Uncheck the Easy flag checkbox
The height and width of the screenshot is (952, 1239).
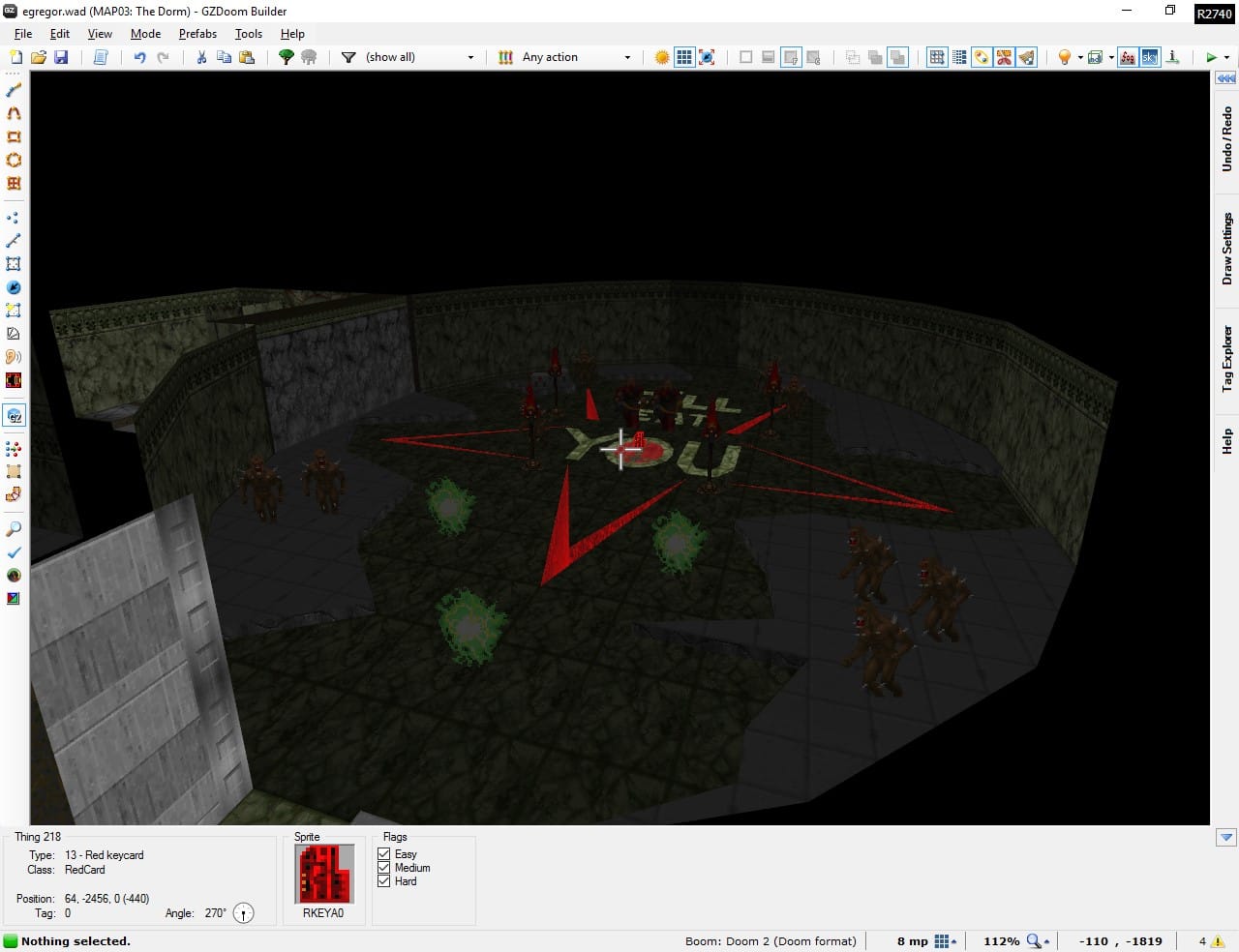(384, 854)
